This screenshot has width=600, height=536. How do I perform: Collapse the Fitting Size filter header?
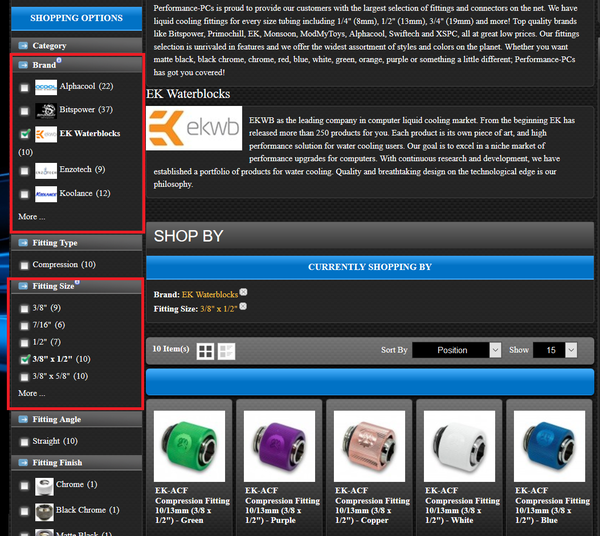(77, 286)
